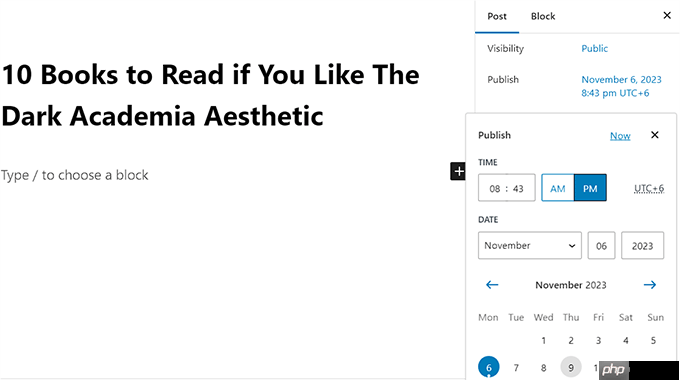Click the year field showing 2023
The image size is (680, 380).
[x=642, y=246]
